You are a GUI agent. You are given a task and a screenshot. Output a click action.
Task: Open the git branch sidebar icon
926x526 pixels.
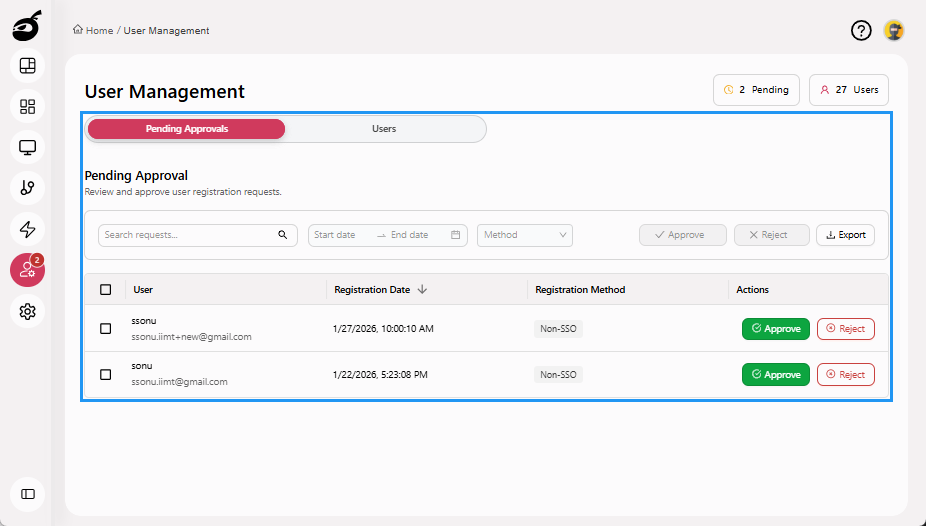[28, 188]
